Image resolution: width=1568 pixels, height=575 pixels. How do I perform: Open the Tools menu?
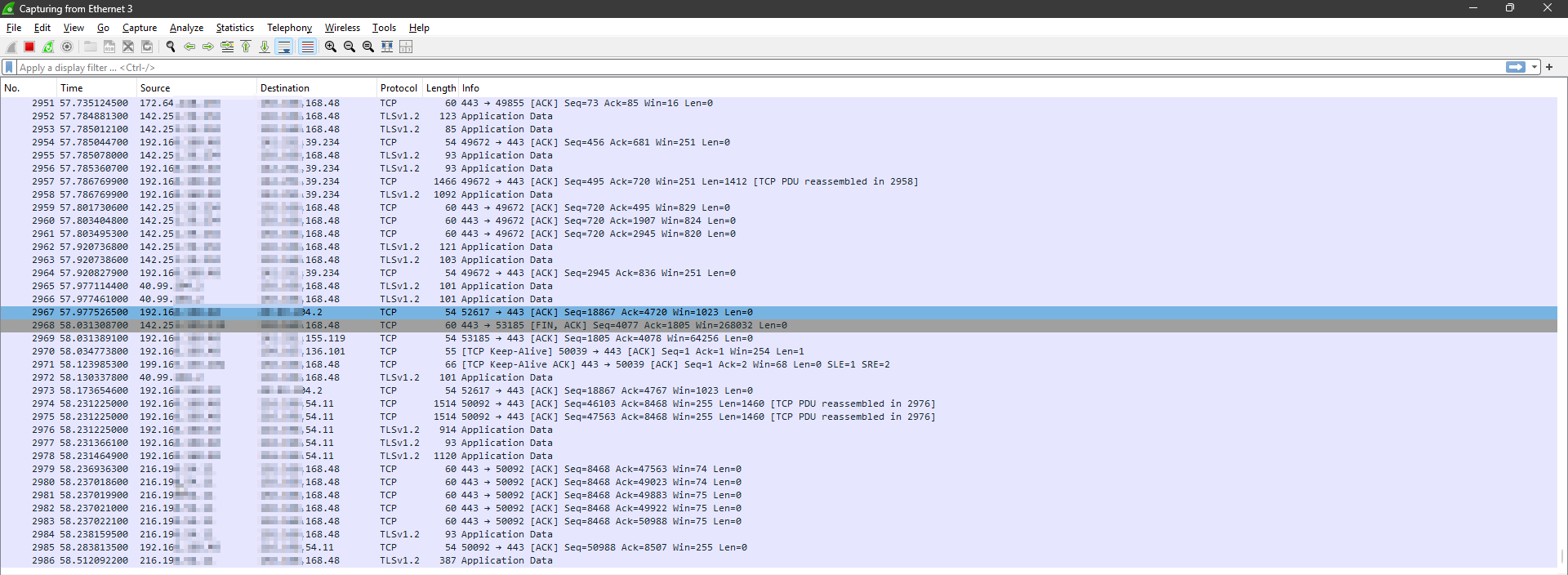384,28
